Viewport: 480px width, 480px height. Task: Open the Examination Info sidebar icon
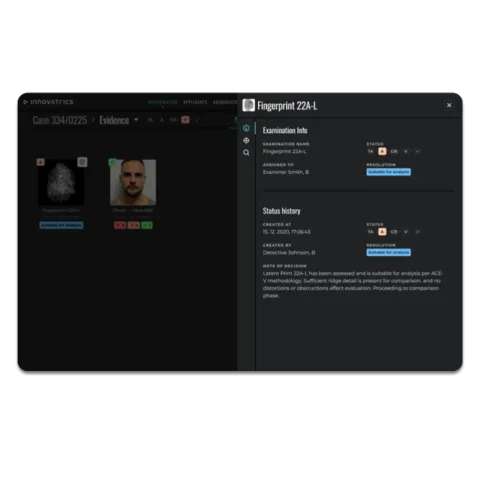[x=246, y=128]
